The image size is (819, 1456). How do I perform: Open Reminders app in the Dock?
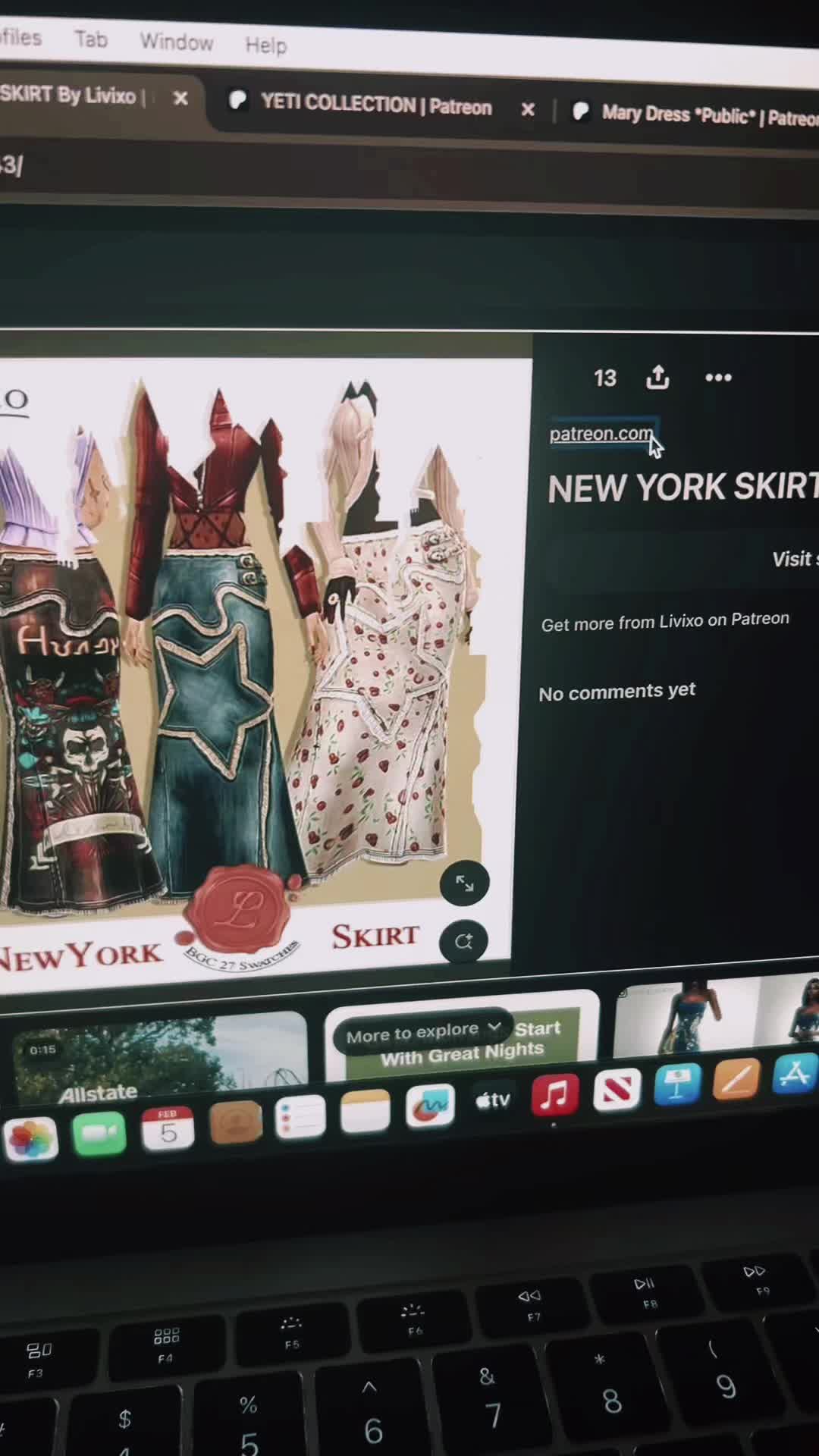click(x=300, y=1117)
